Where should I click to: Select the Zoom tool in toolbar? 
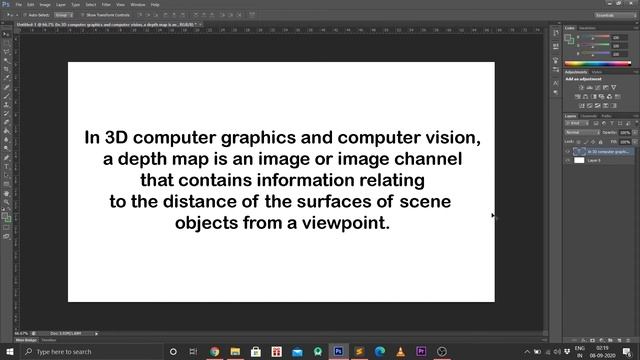coord(6,202)
